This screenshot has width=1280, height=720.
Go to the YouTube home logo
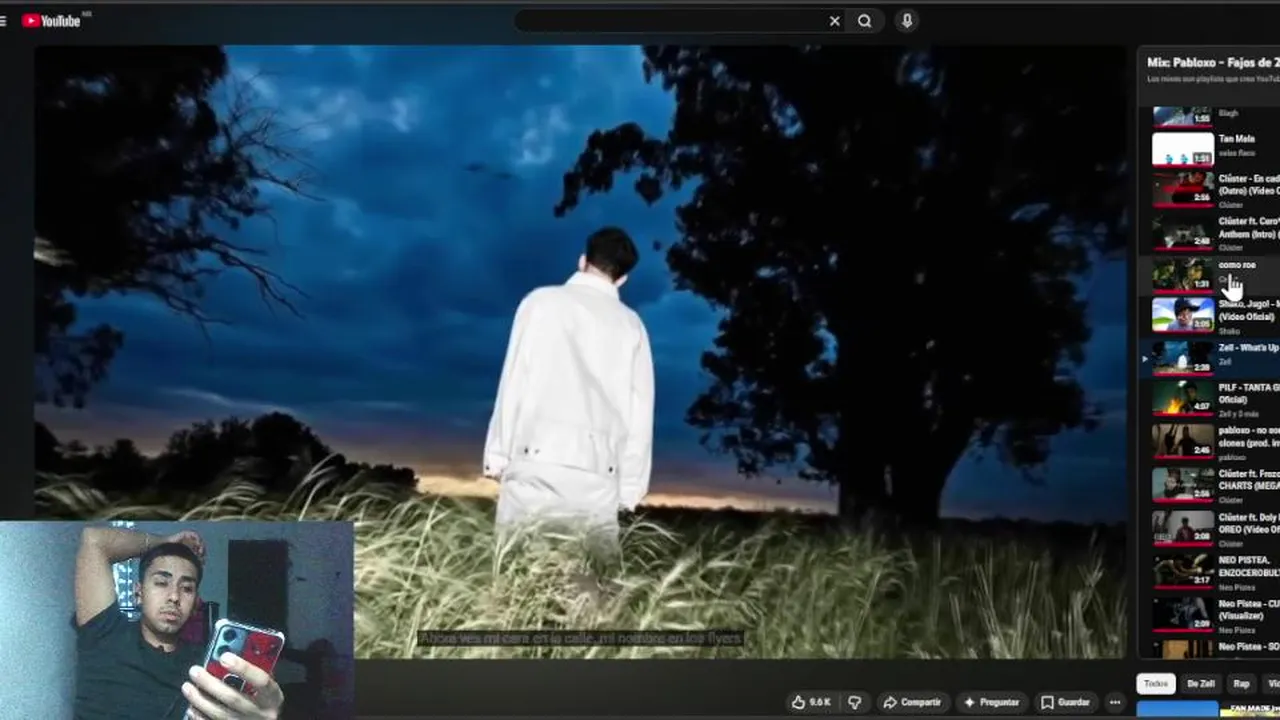pyautogui.click(x=50, y=21)
